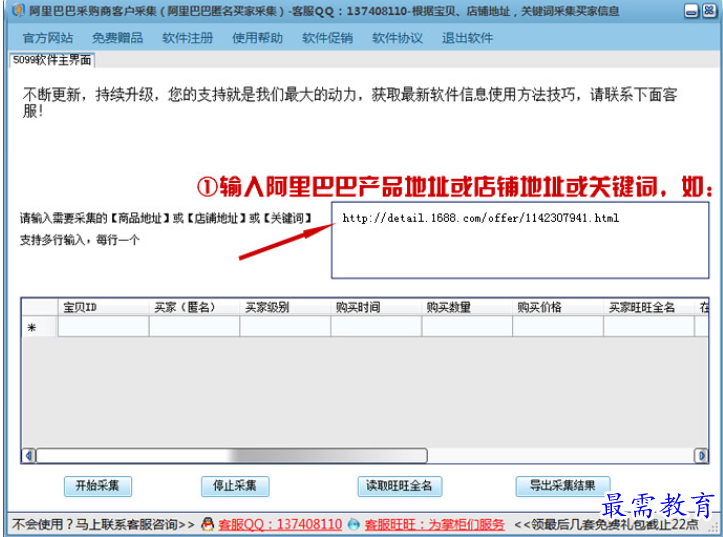The image size is (723, 537).
Task: Click the empty 宝贝ID cell in new row
Action: [x=103, y=327]
